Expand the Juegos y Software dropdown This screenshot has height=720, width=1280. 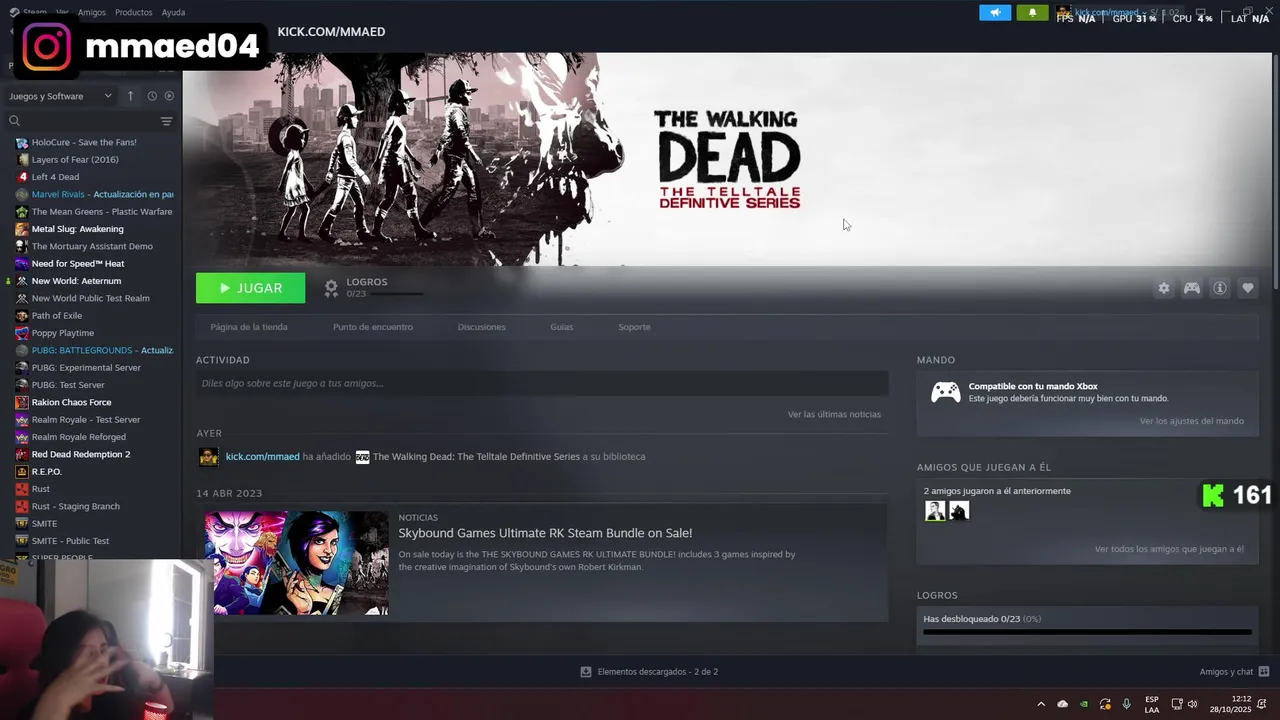tap(60, 96)
